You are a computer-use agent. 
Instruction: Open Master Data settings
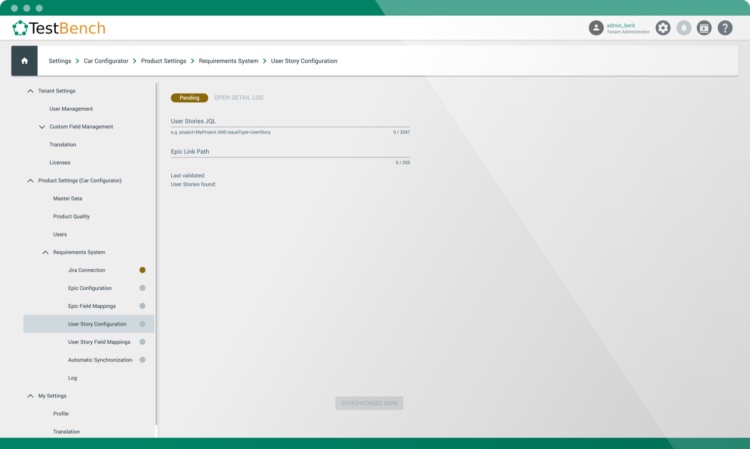pyautogui.click(x=67, y=198)
